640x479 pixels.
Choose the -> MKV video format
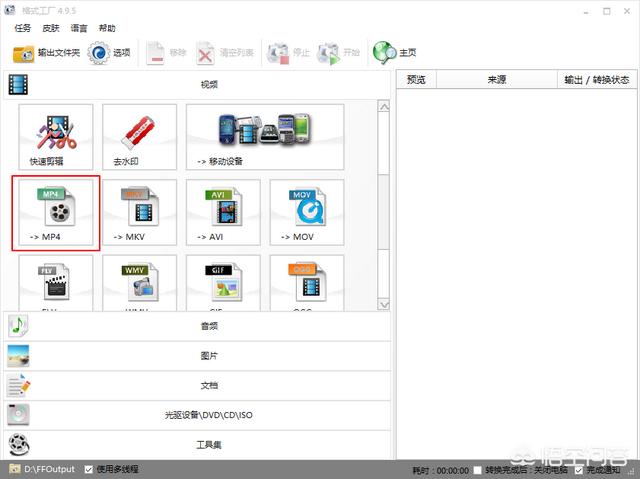(140, 211)
